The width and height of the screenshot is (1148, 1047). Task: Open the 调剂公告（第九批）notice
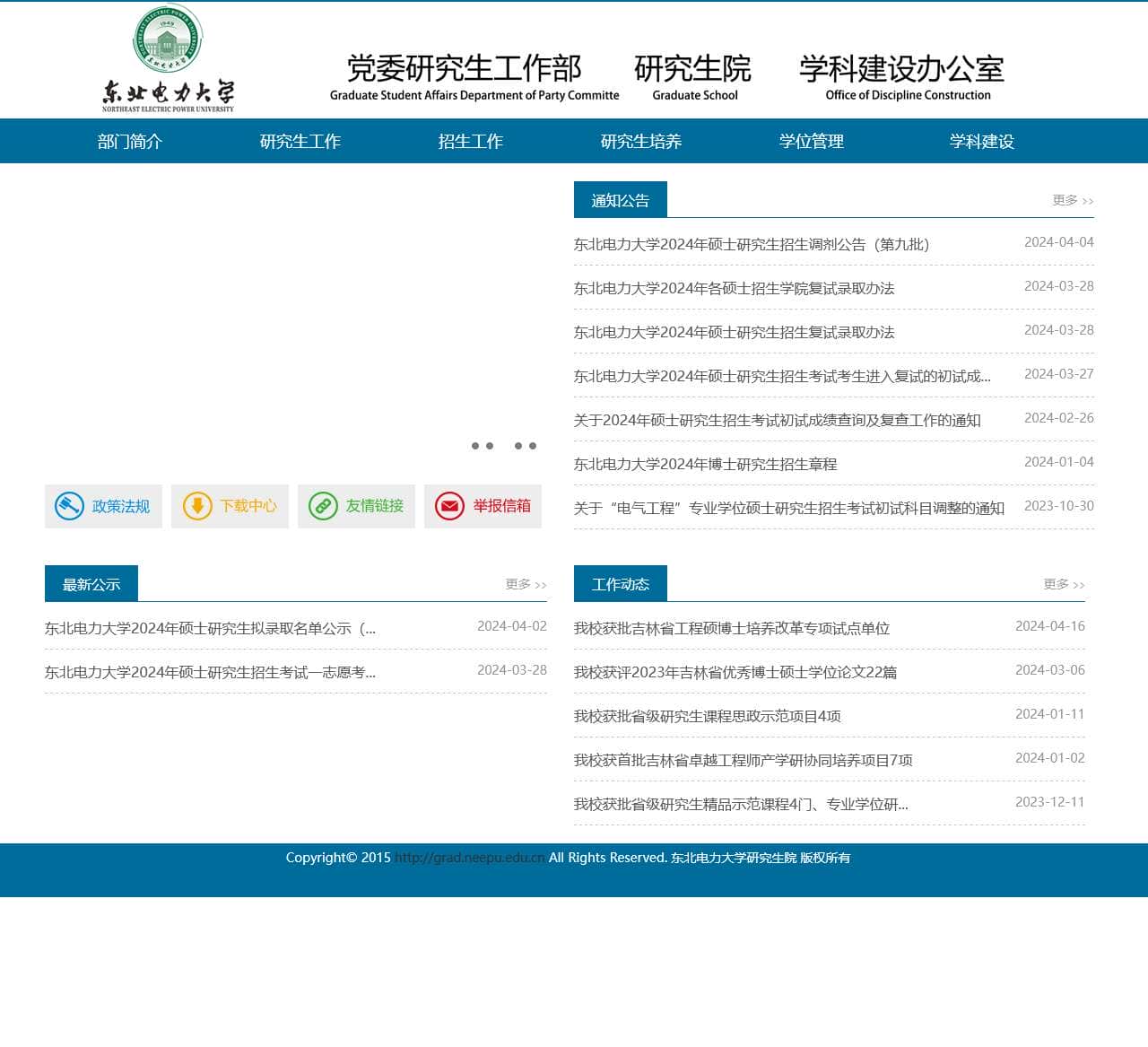point(752,244)
